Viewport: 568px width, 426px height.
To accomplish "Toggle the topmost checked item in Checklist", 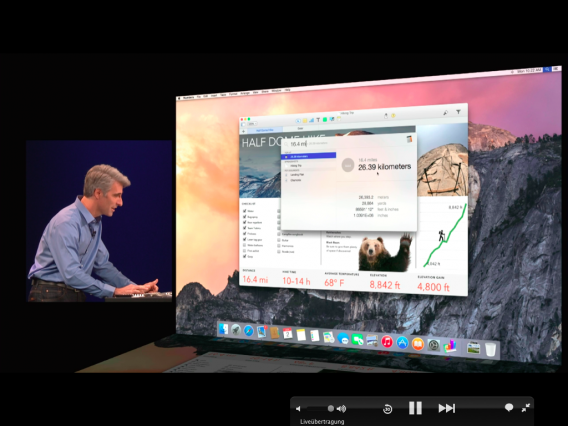I will (245, 211).
